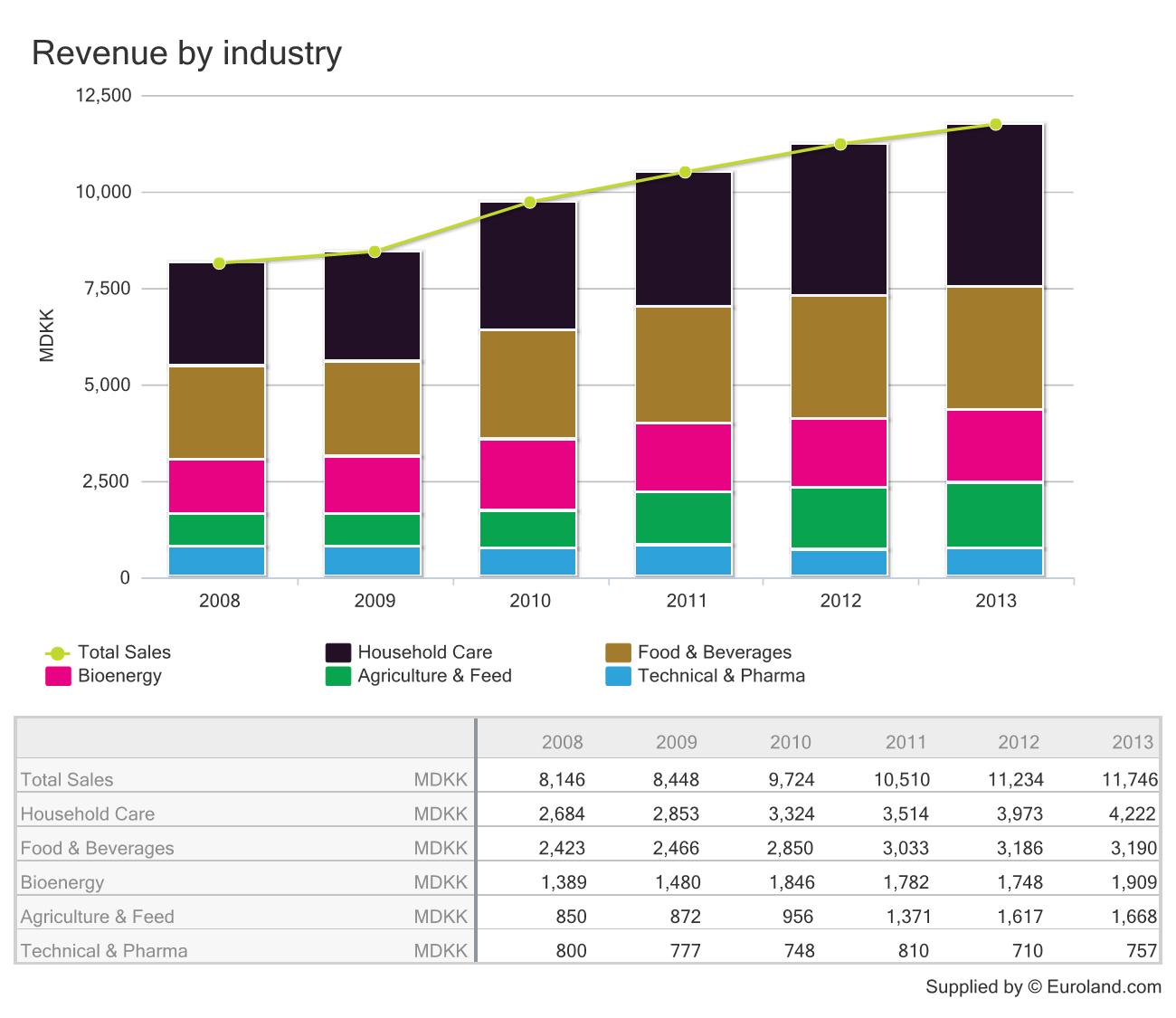Image resolution: width=1176 pixels, height=1018 pixels.
Task: Click the Technical & Pharma blue legend swatch
Action: pyautogui.click(x=618, y=676)
